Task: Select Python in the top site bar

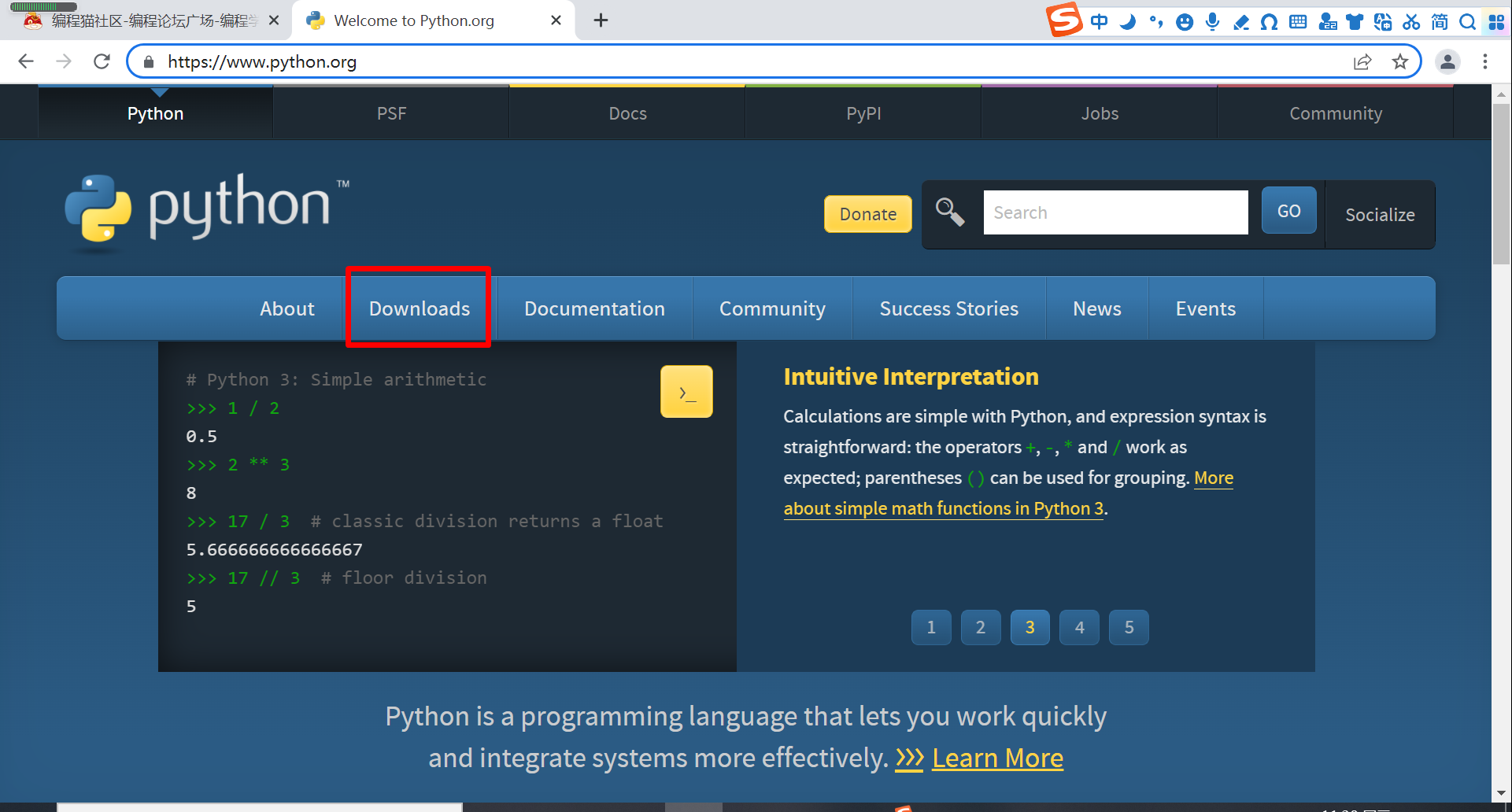Action: click(155, 113)
